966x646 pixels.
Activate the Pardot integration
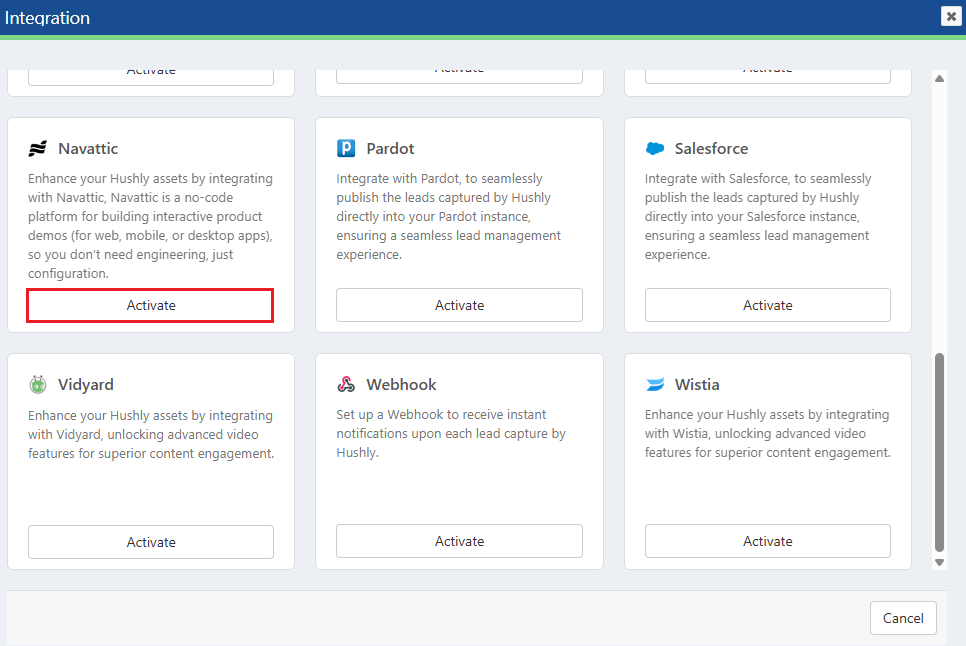click(459, 305)
